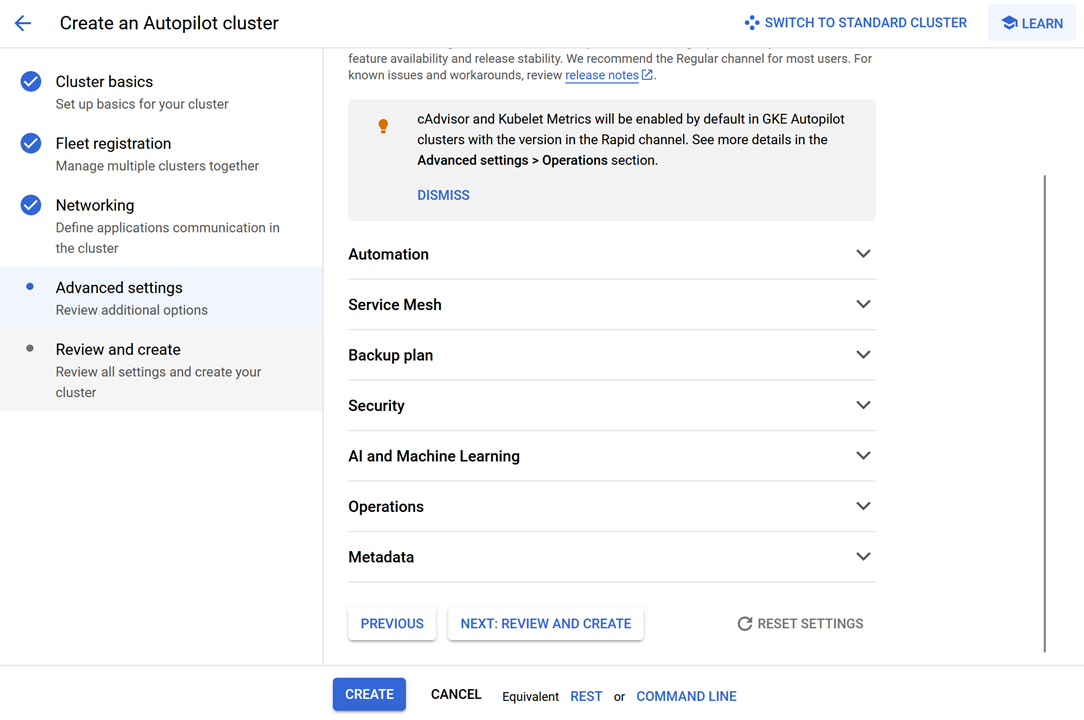Viewport: 1084px width, 720px height.
Task: Click 'Set up basics for your cluster' text
Action: (x=142, y=104)
